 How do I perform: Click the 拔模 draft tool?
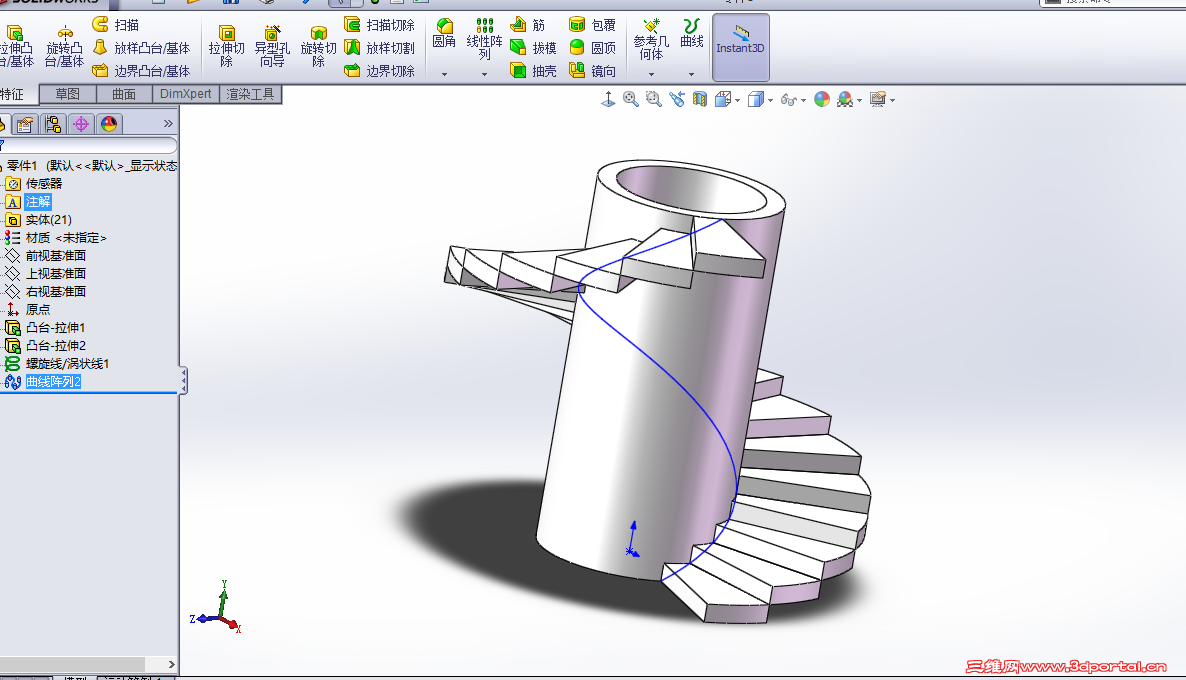[x=533, y=48]
